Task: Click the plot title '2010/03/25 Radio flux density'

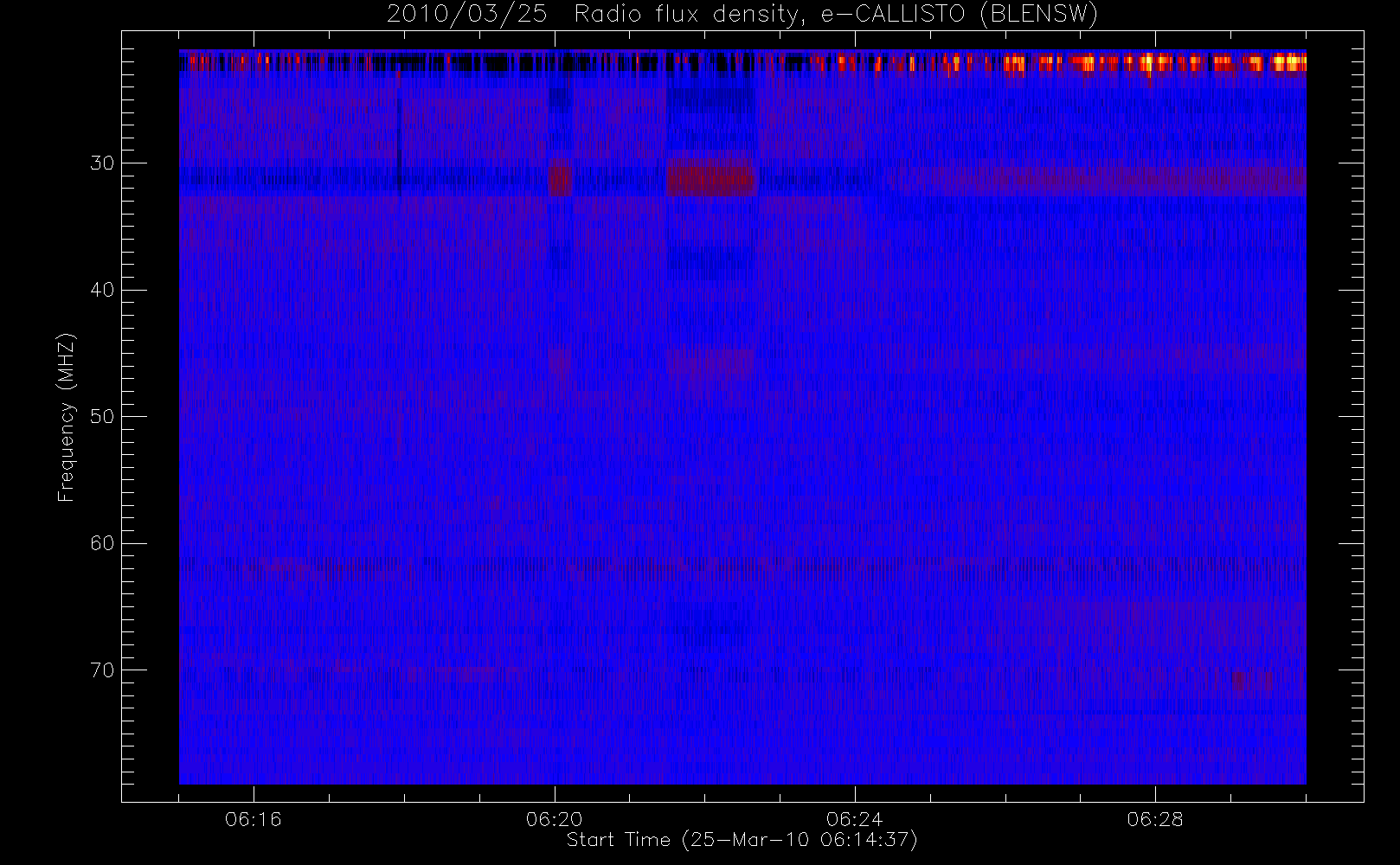Action: 742,15
